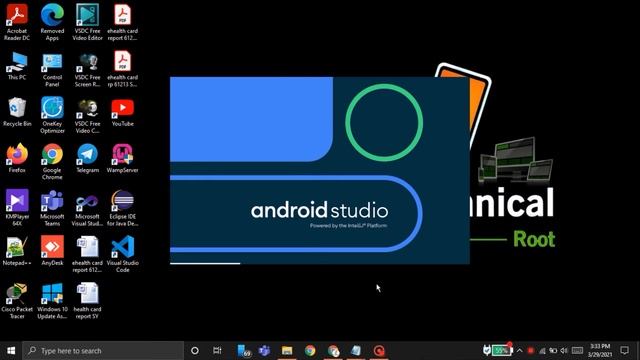Open Acrobat Reader DC desktop shortcut
The height and width of the screenshot is (360, 640).
click(x=17, y=22)
